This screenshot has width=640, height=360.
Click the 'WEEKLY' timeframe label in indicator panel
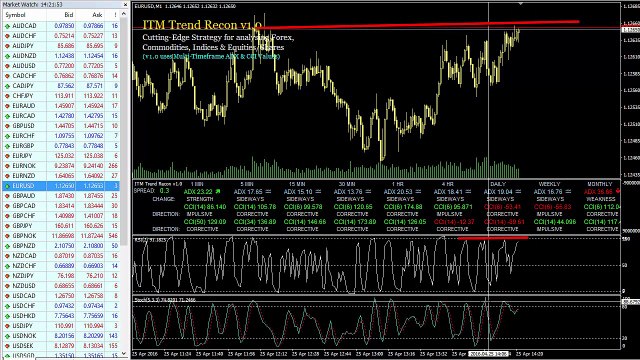549,184
